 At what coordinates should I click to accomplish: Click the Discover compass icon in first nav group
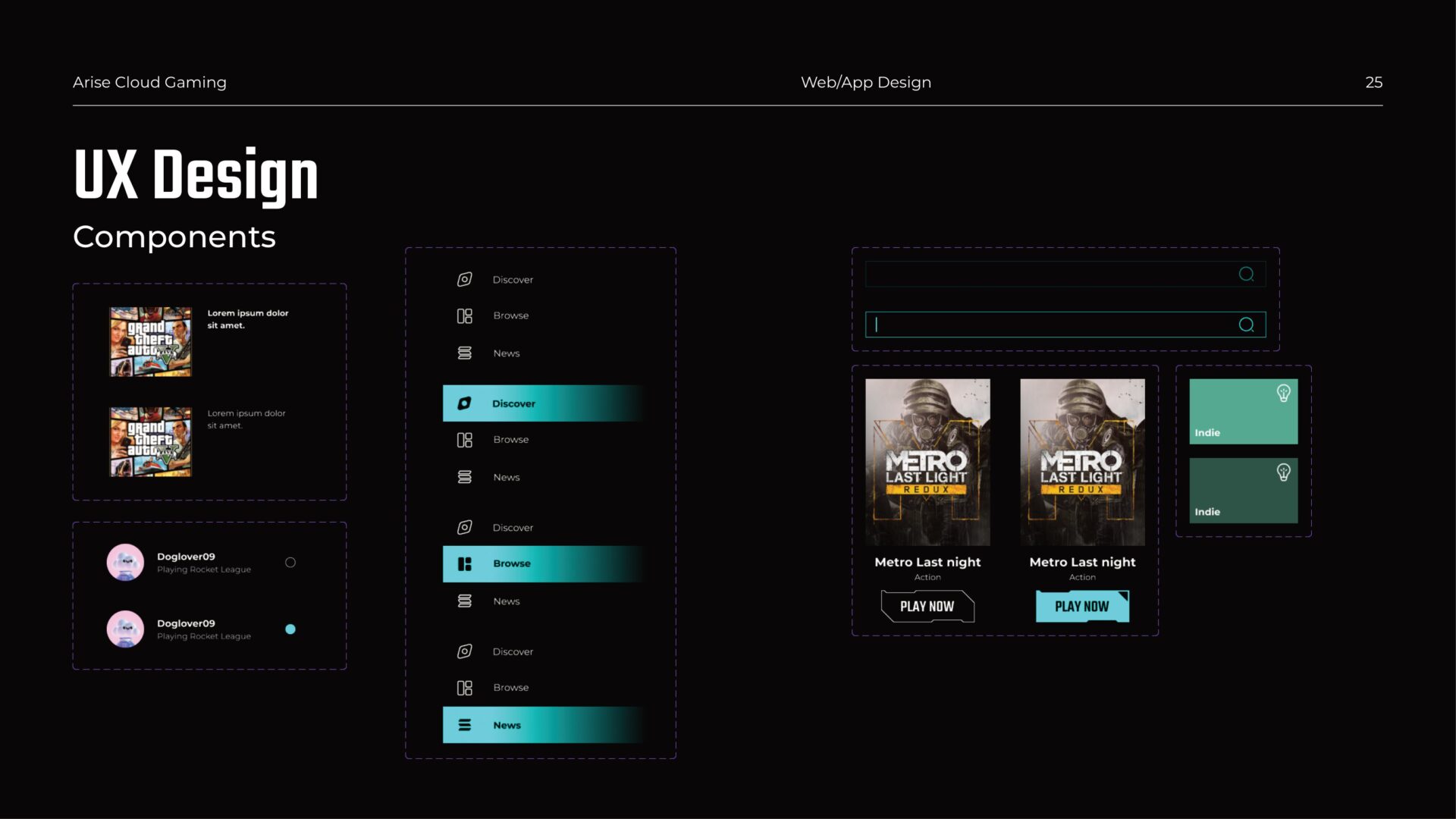465,279
